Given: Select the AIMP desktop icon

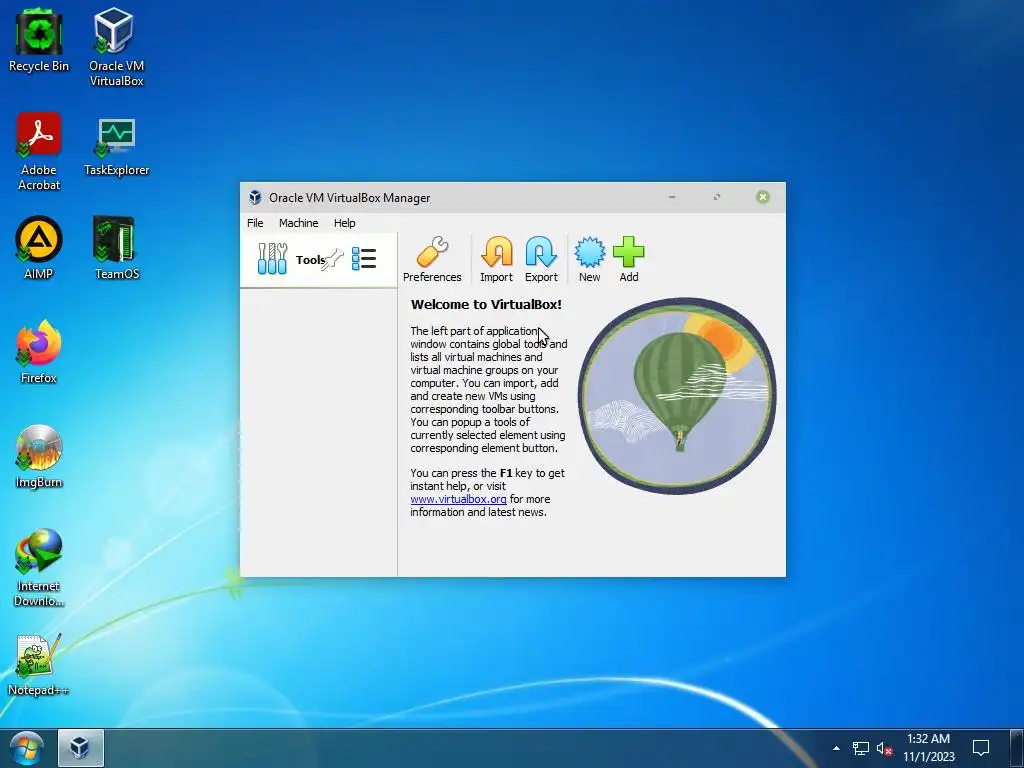Looking at the screenshot, I should click(x=39, y=248).
